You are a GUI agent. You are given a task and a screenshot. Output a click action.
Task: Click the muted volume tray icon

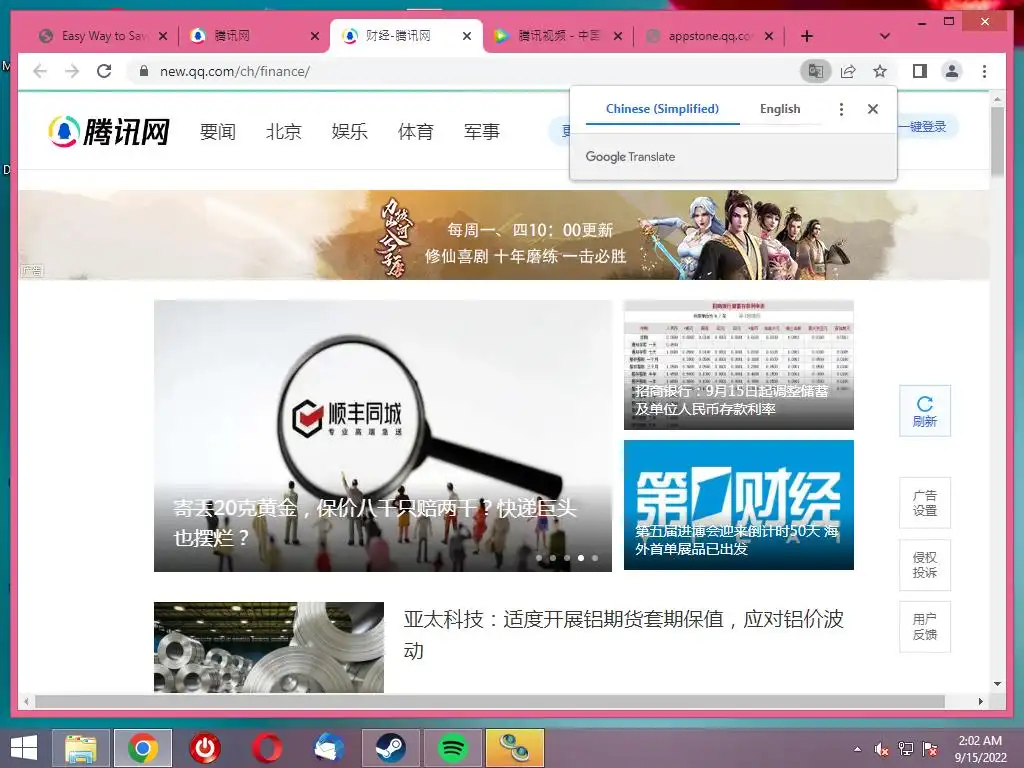(x=881, y=749)
